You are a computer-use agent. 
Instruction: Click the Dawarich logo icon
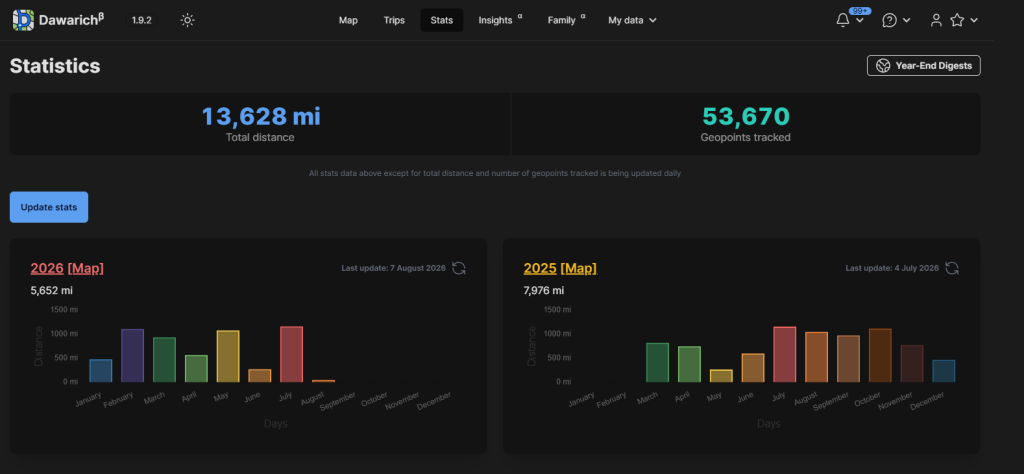pyautogui.click(x=24, y=20)
